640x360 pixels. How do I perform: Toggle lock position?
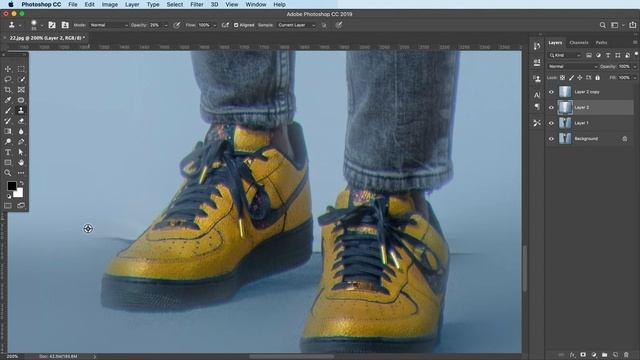pyautogui.click(x=580, y=78)
